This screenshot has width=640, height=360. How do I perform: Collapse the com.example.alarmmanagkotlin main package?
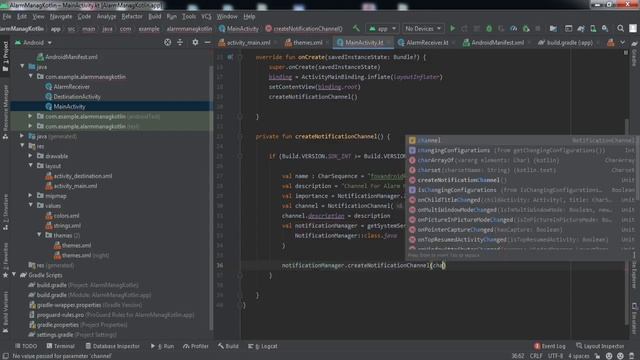(31, 76)
